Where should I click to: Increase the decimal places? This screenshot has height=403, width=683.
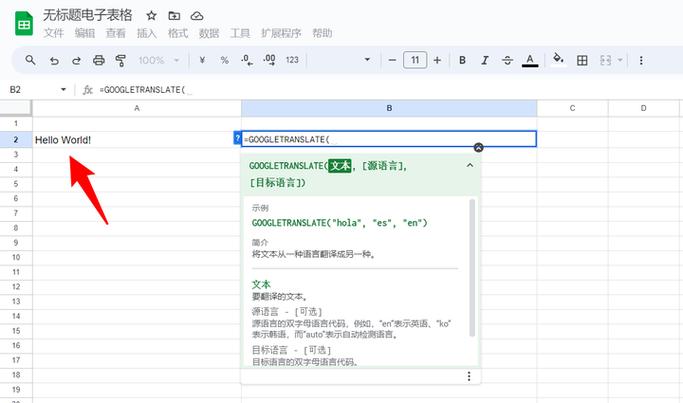click(269, 60)
